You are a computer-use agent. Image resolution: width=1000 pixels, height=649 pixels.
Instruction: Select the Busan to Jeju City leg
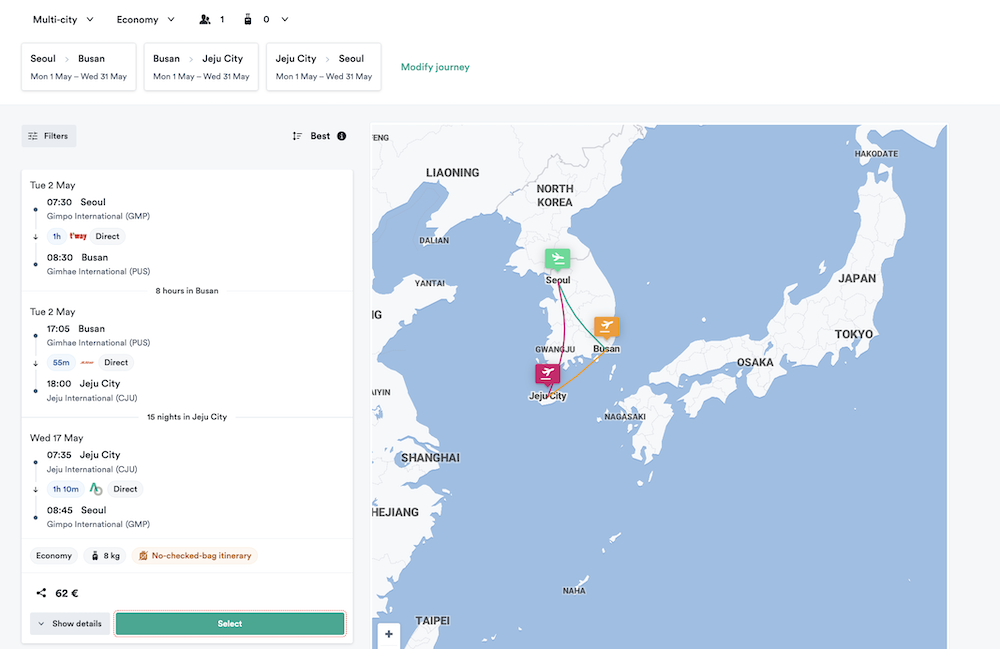click(201, 67)
